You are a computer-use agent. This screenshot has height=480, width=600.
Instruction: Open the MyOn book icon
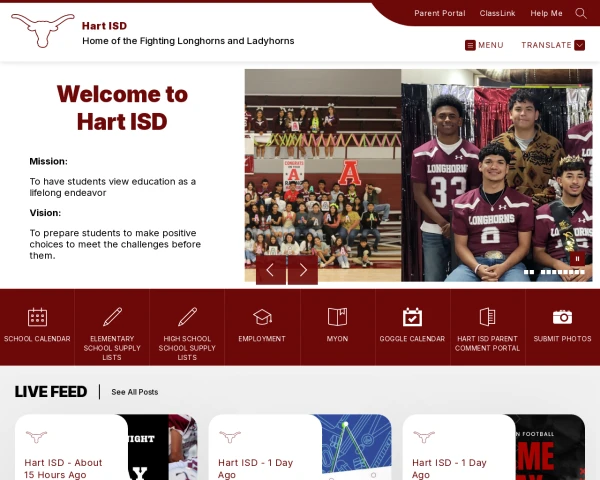(337, 317)
